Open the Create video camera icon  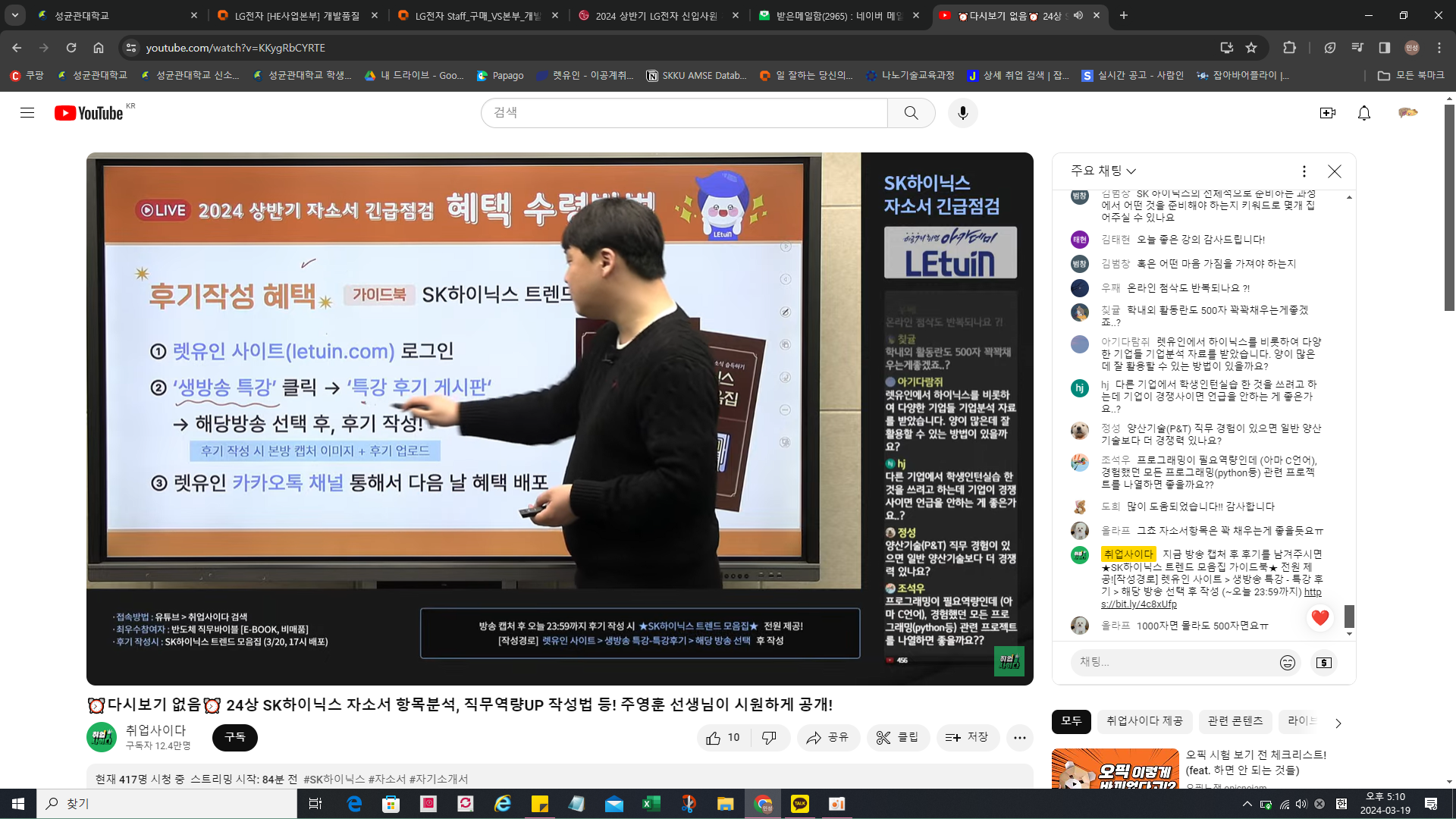coord(1327,113)
